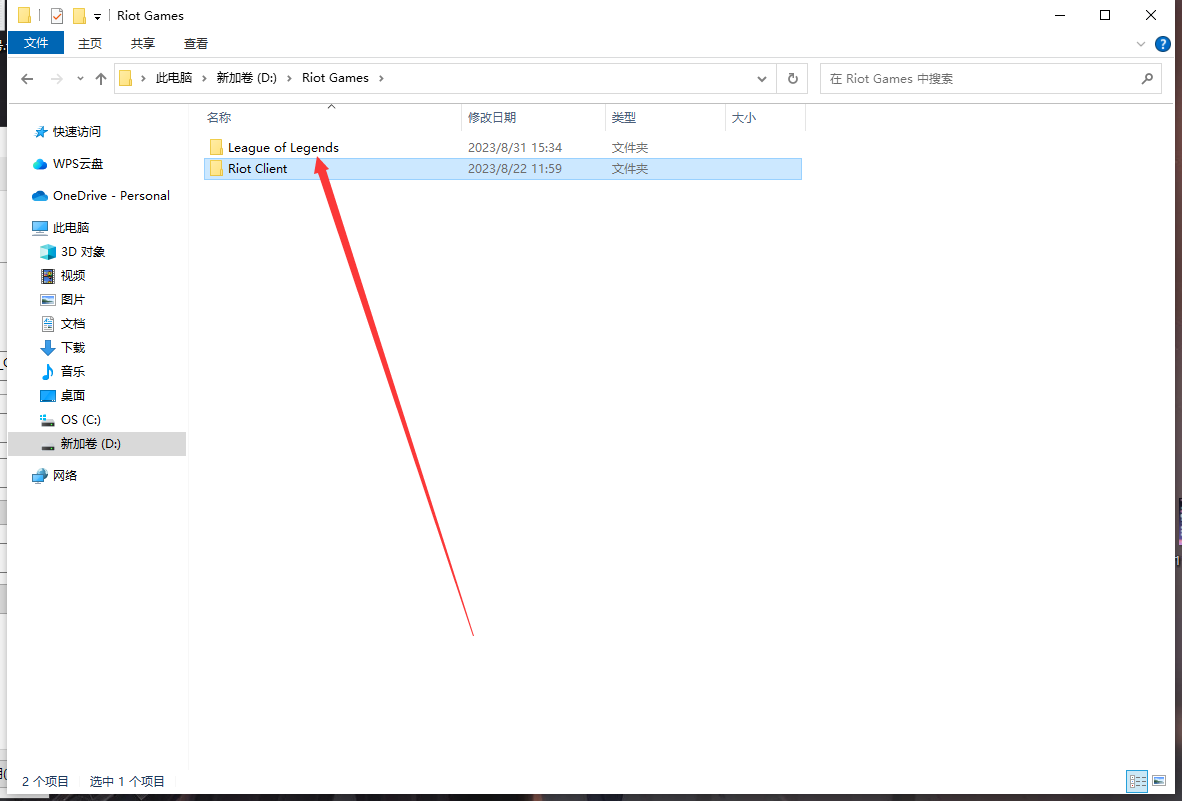The height and width of the screenshot is (801, 1182).
Task: Open the 视频 folder in sidebar
Action: [x=73, y=276]
